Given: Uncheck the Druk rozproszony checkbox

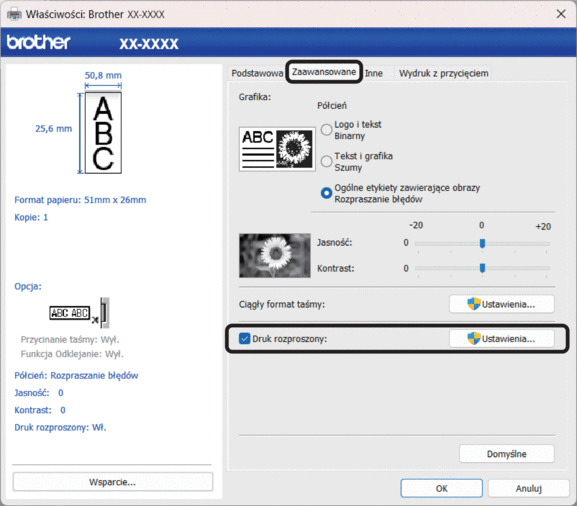Looking at the screenshot, I should point(244,339).
